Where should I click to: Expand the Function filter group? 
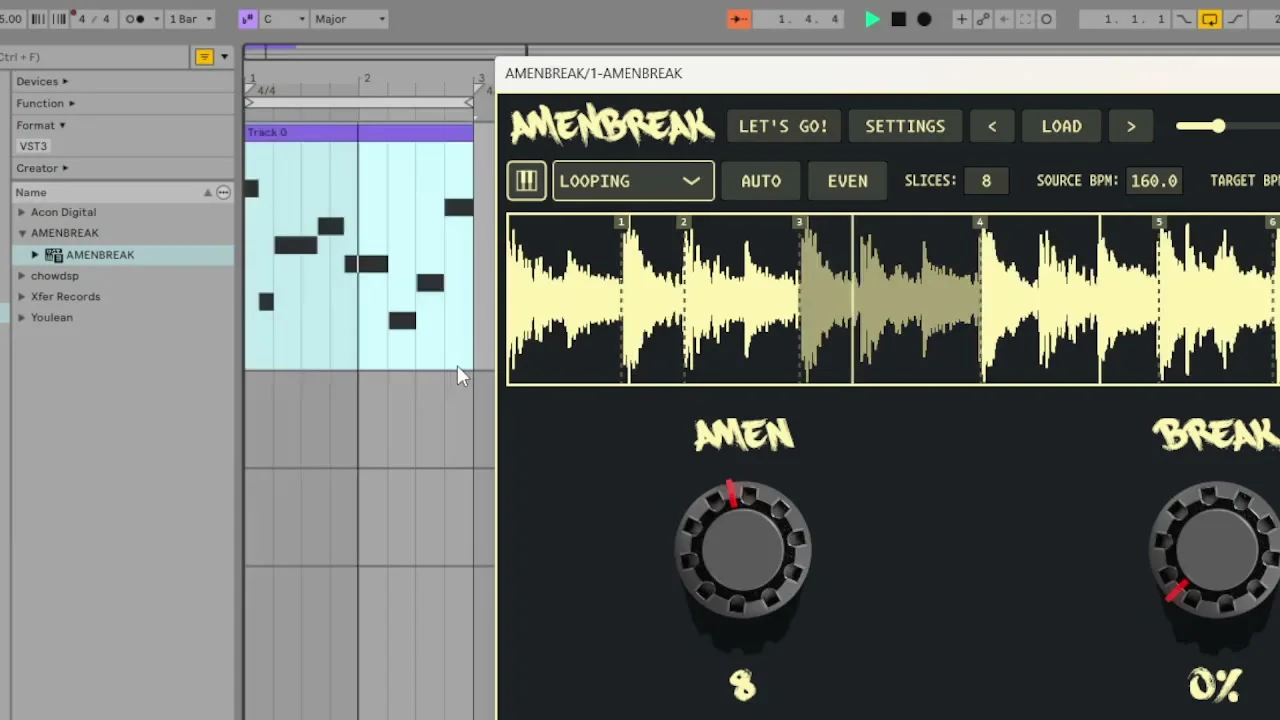[45, 103]
